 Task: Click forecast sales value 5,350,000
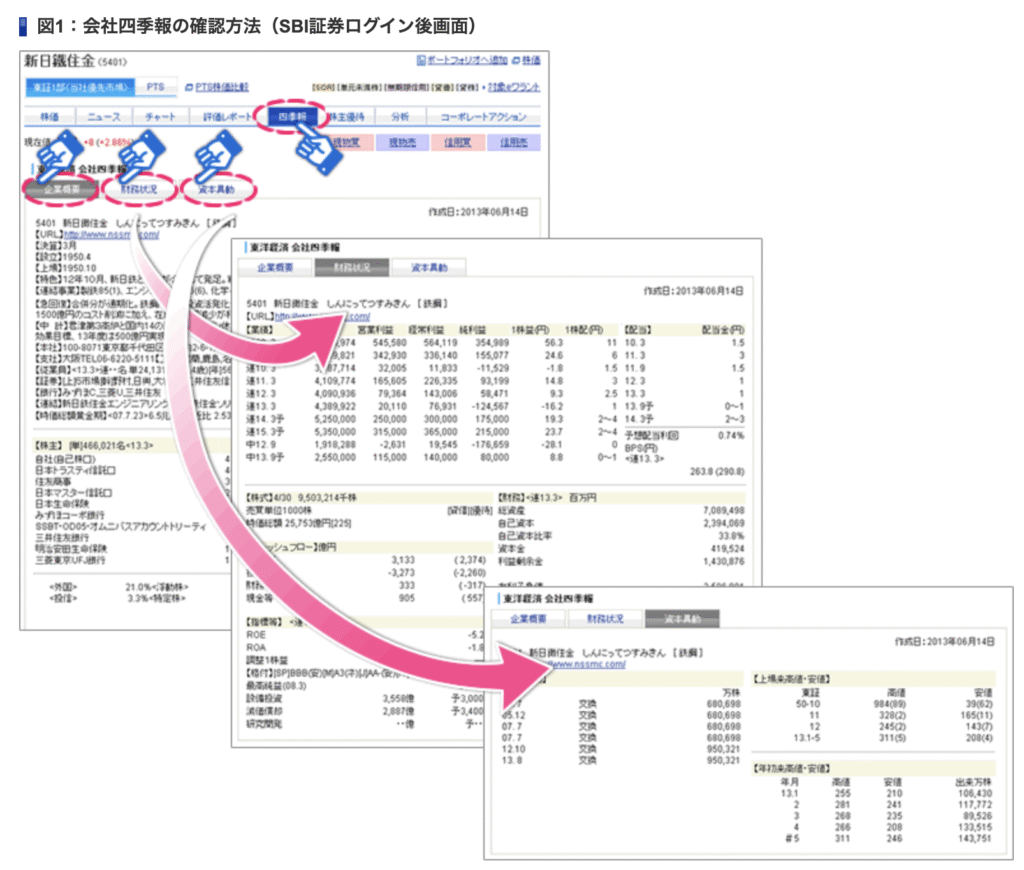(x=335, y=432)
